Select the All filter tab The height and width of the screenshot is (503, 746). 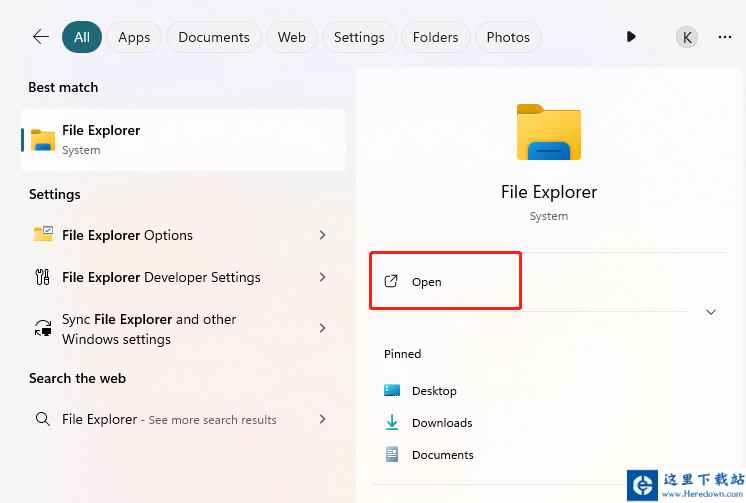point(82,37)
